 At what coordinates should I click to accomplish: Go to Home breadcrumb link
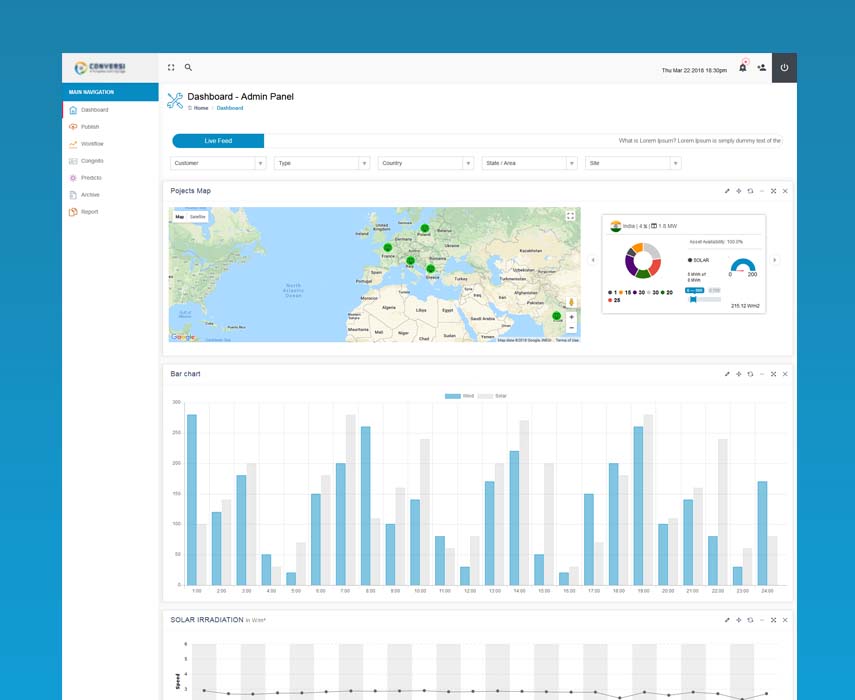click(x=201, y=108)
